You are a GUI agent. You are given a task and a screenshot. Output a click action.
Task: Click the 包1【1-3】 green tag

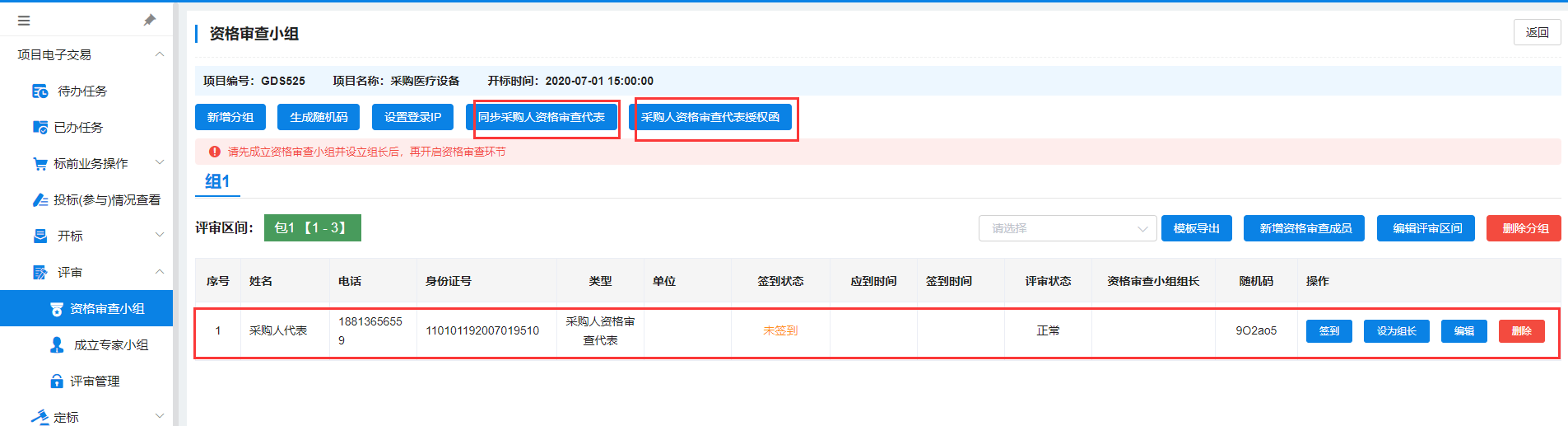coord(312,228)
